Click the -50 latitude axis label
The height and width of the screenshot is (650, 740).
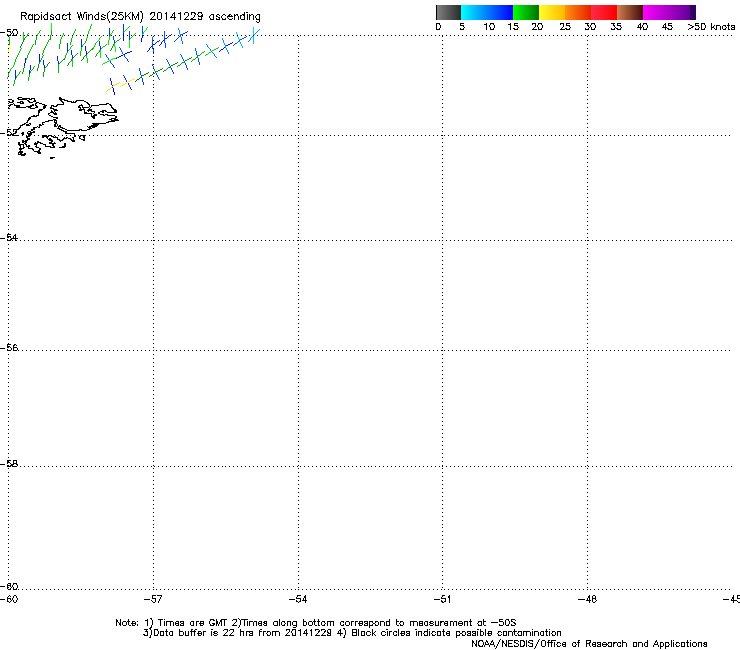pos(9,33)
